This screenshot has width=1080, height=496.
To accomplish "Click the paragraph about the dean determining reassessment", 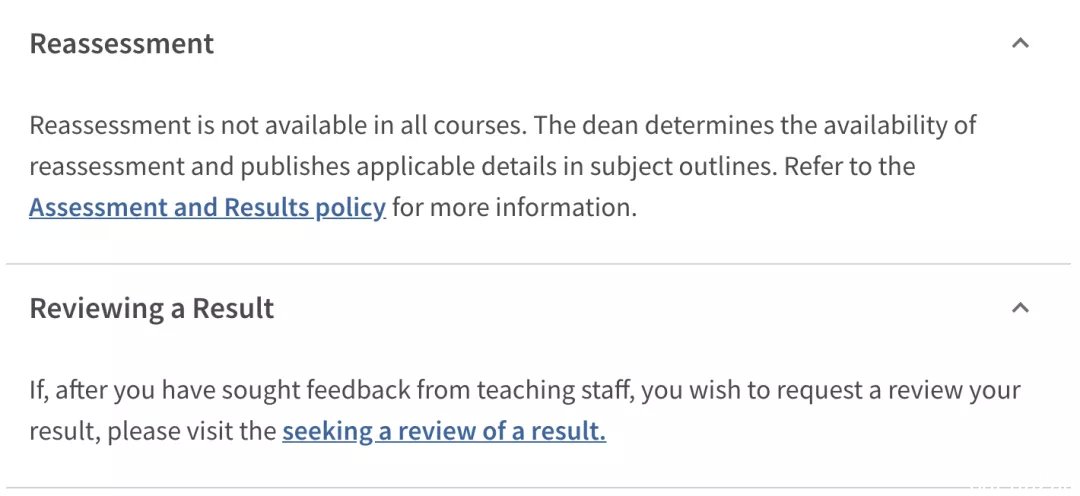I will (x=503, y=167).
